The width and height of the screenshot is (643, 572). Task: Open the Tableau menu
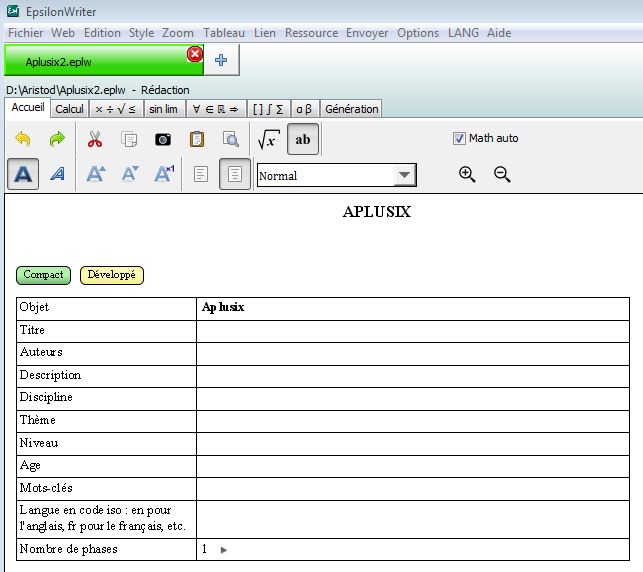pos(224,33)
